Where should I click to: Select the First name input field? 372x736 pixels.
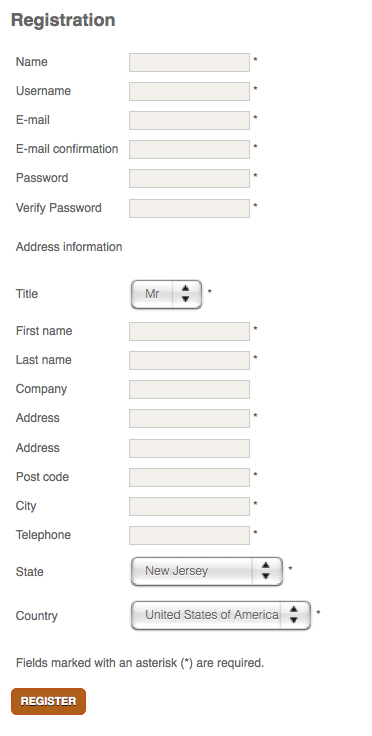[x=189, y=331]
